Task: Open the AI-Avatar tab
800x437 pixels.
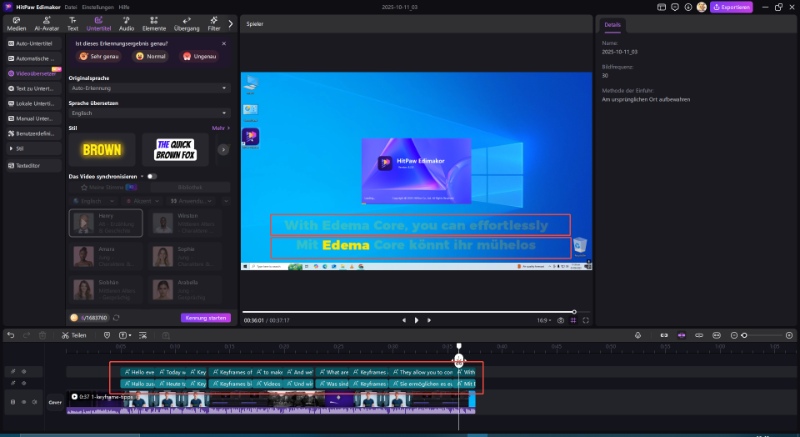Action: [x=46, y=24]
